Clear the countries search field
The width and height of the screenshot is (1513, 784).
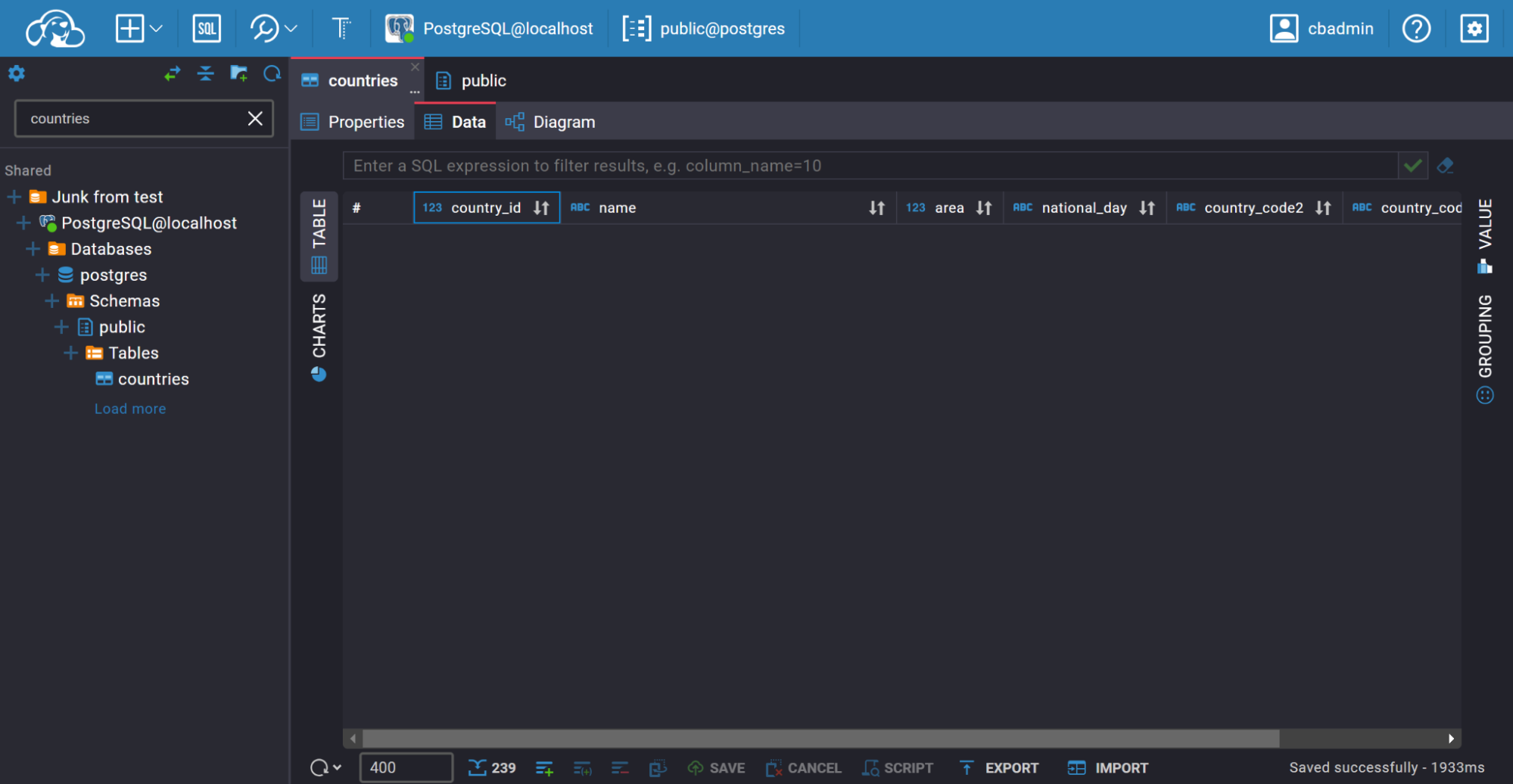[255, 118]
